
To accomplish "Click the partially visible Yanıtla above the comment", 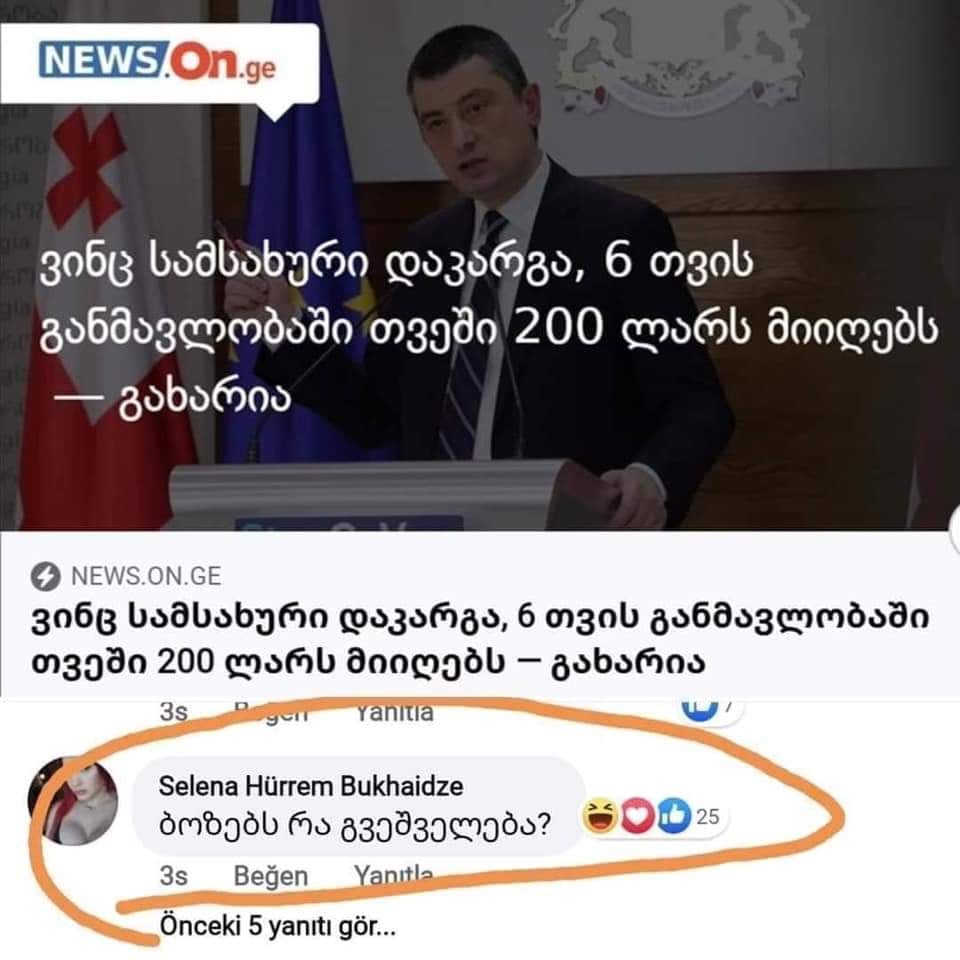I will click(x=395, y=713).
